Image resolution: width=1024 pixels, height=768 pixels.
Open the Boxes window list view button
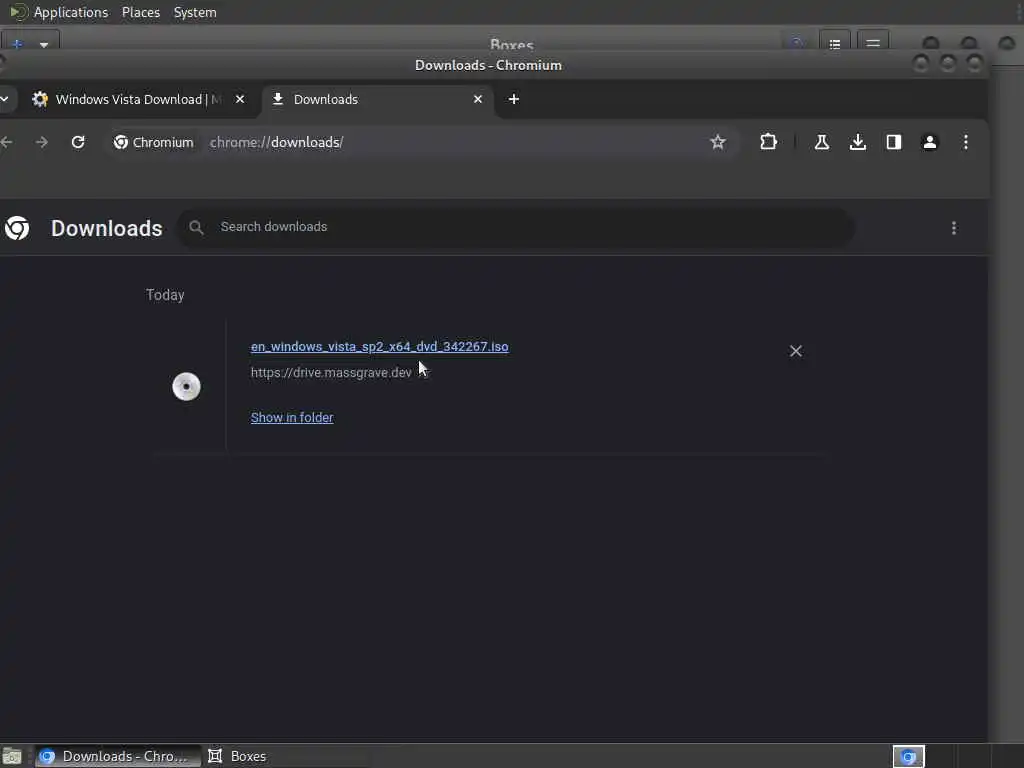click(835, 44)
